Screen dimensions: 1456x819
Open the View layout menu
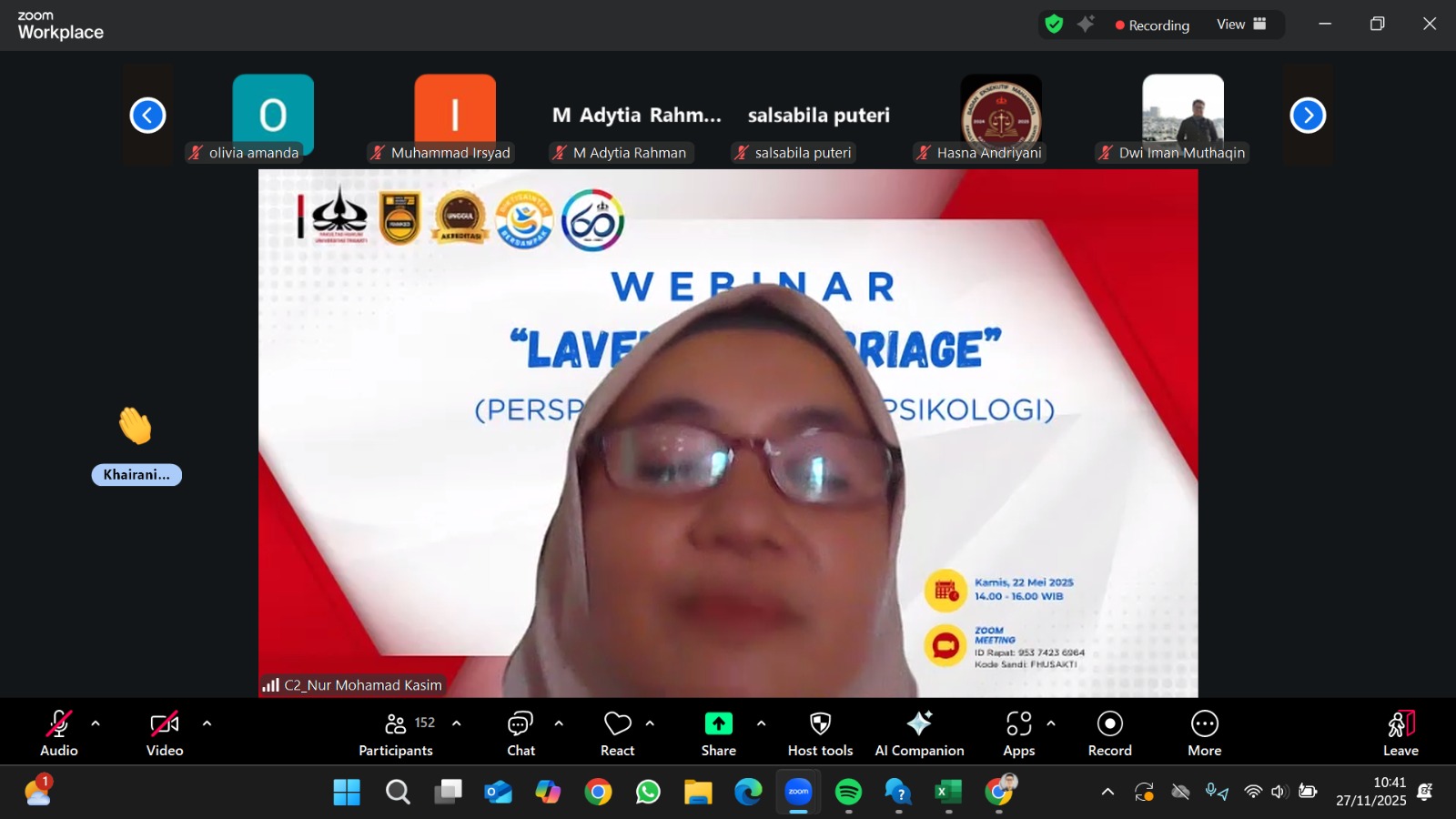click(x=1241, y=25)
